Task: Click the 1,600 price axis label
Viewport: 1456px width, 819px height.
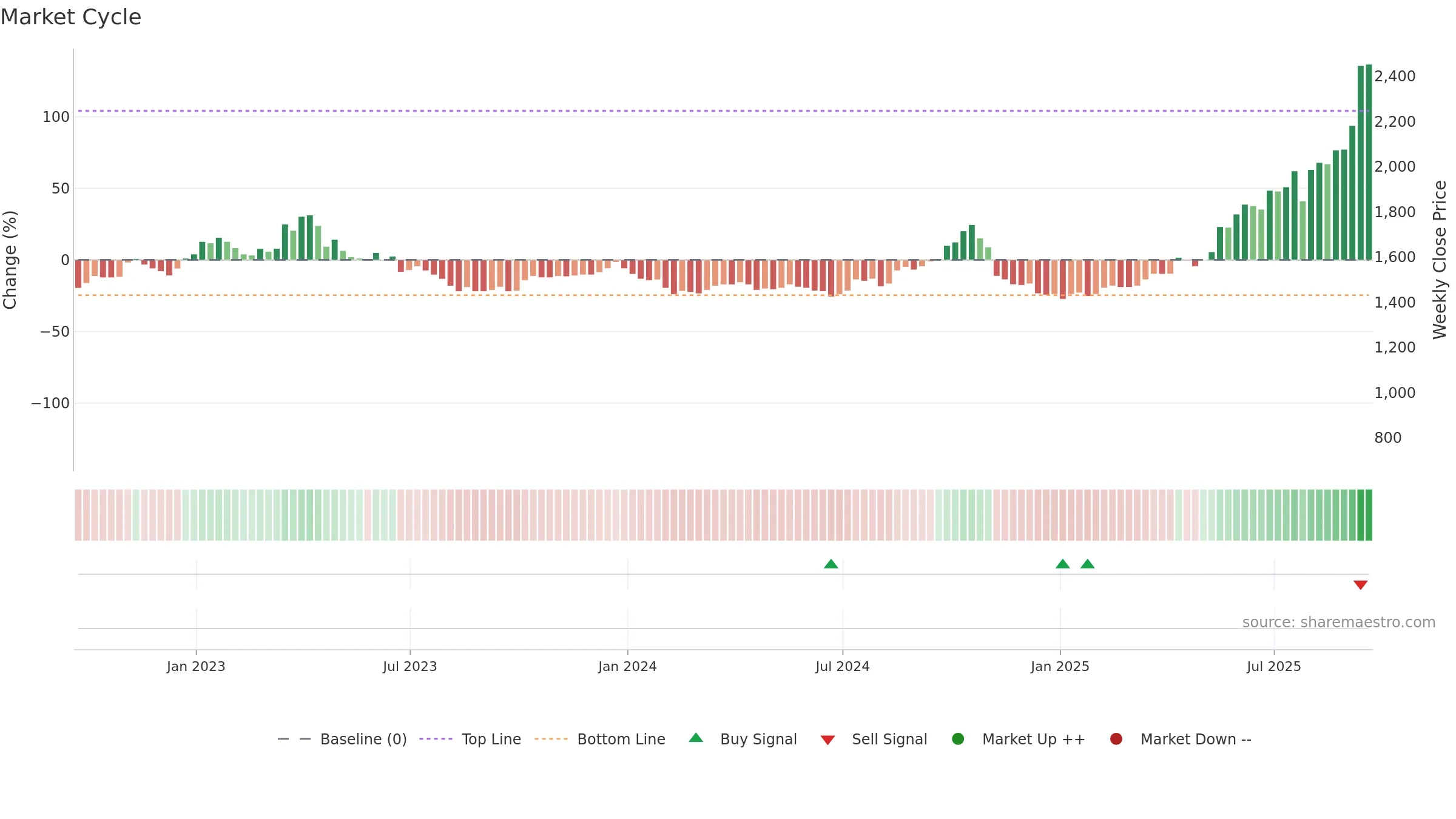Action: (x=1395, y=257)
